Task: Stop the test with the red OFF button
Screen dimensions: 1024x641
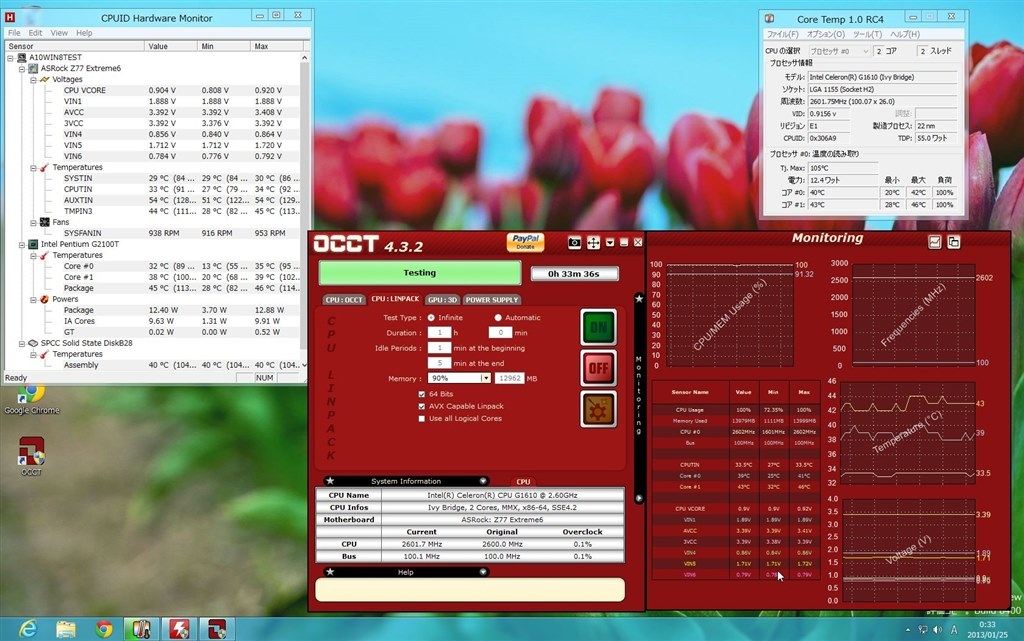Action: pyautogui.click(x=598, y=368)
